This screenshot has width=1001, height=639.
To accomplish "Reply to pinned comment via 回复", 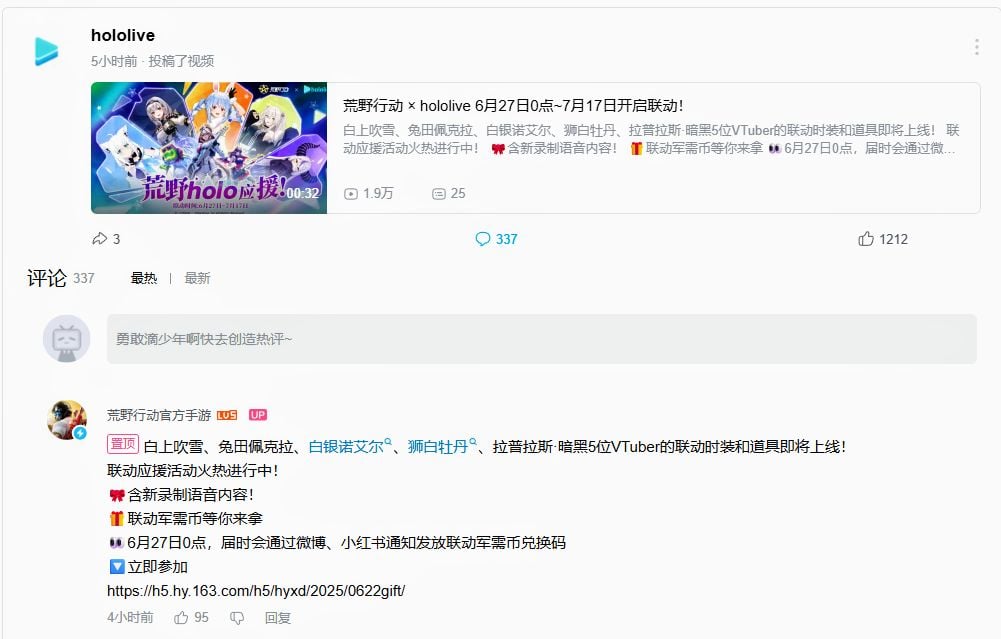I will coord(278,617).
